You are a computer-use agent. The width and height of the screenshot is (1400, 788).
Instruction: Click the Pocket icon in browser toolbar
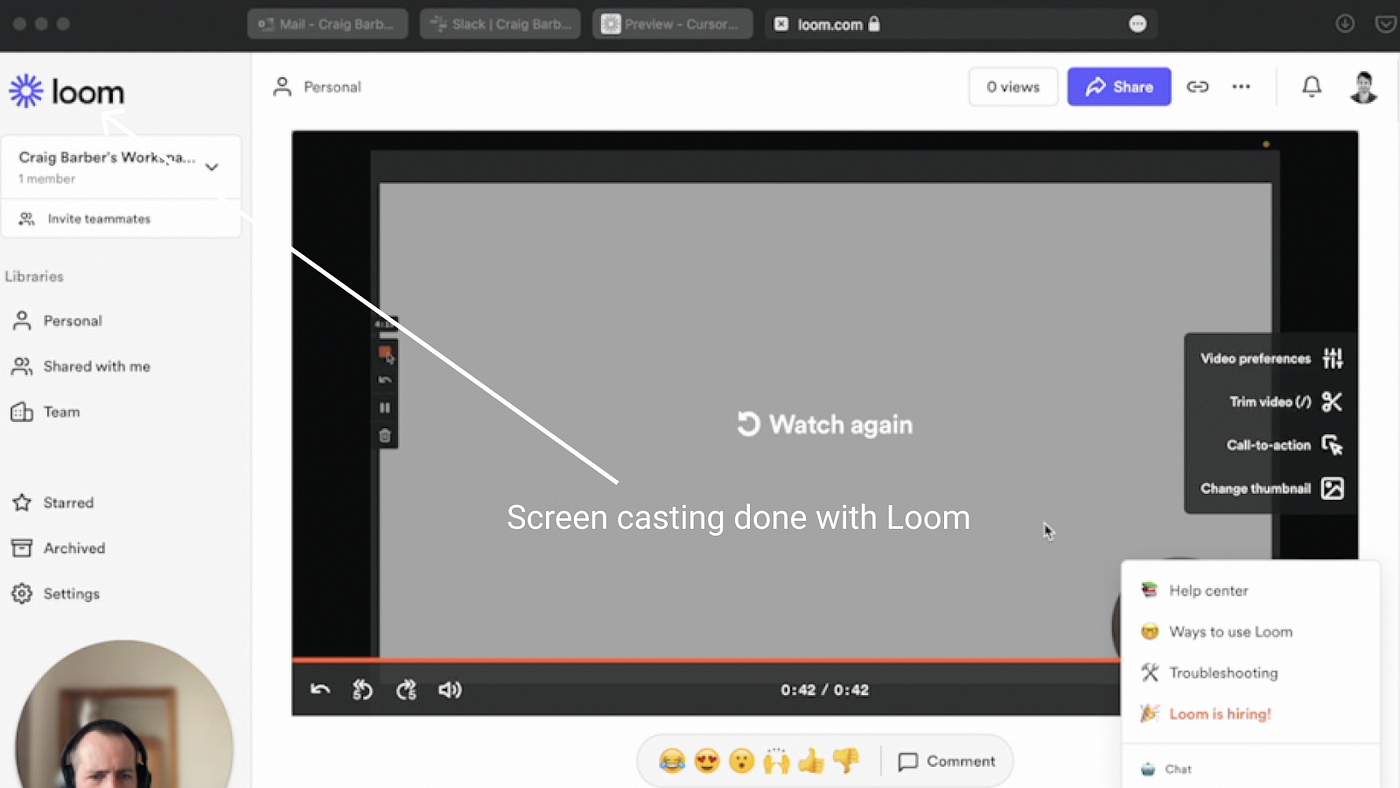pyautogui.click(x=1385, y=24)
